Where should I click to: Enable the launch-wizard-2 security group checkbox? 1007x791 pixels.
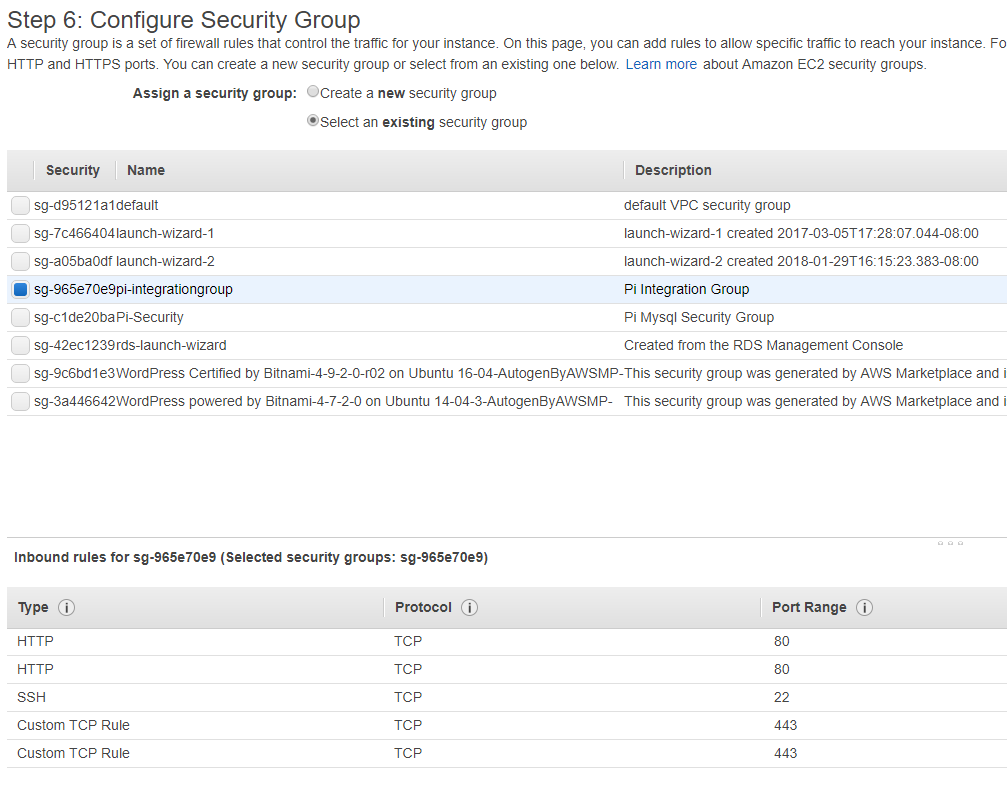click(21, 261)
